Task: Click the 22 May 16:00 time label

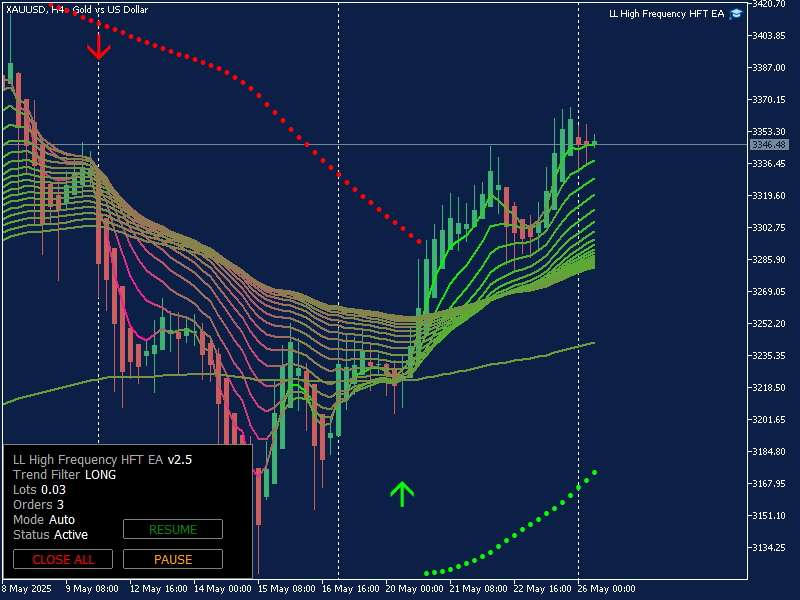Action: click(542, 588)
